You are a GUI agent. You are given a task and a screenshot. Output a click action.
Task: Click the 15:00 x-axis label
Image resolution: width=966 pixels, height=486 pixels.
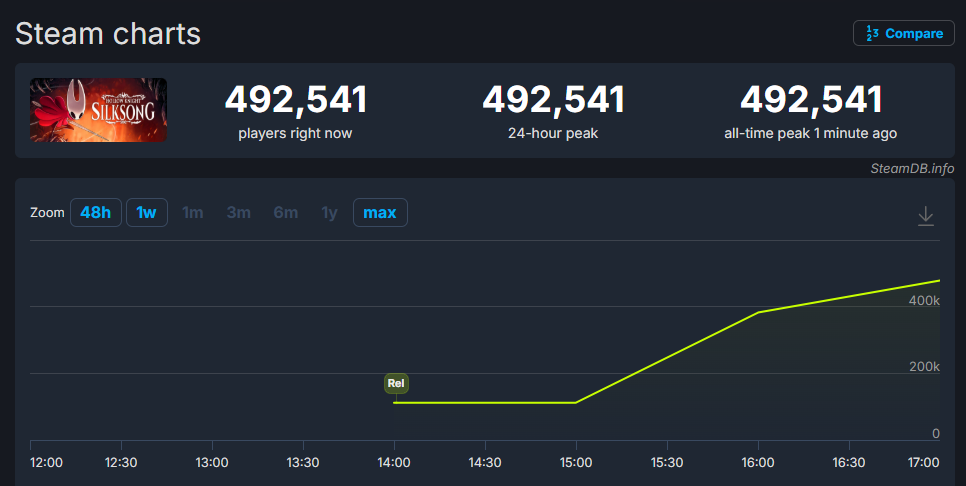click(x=576, y=463)
